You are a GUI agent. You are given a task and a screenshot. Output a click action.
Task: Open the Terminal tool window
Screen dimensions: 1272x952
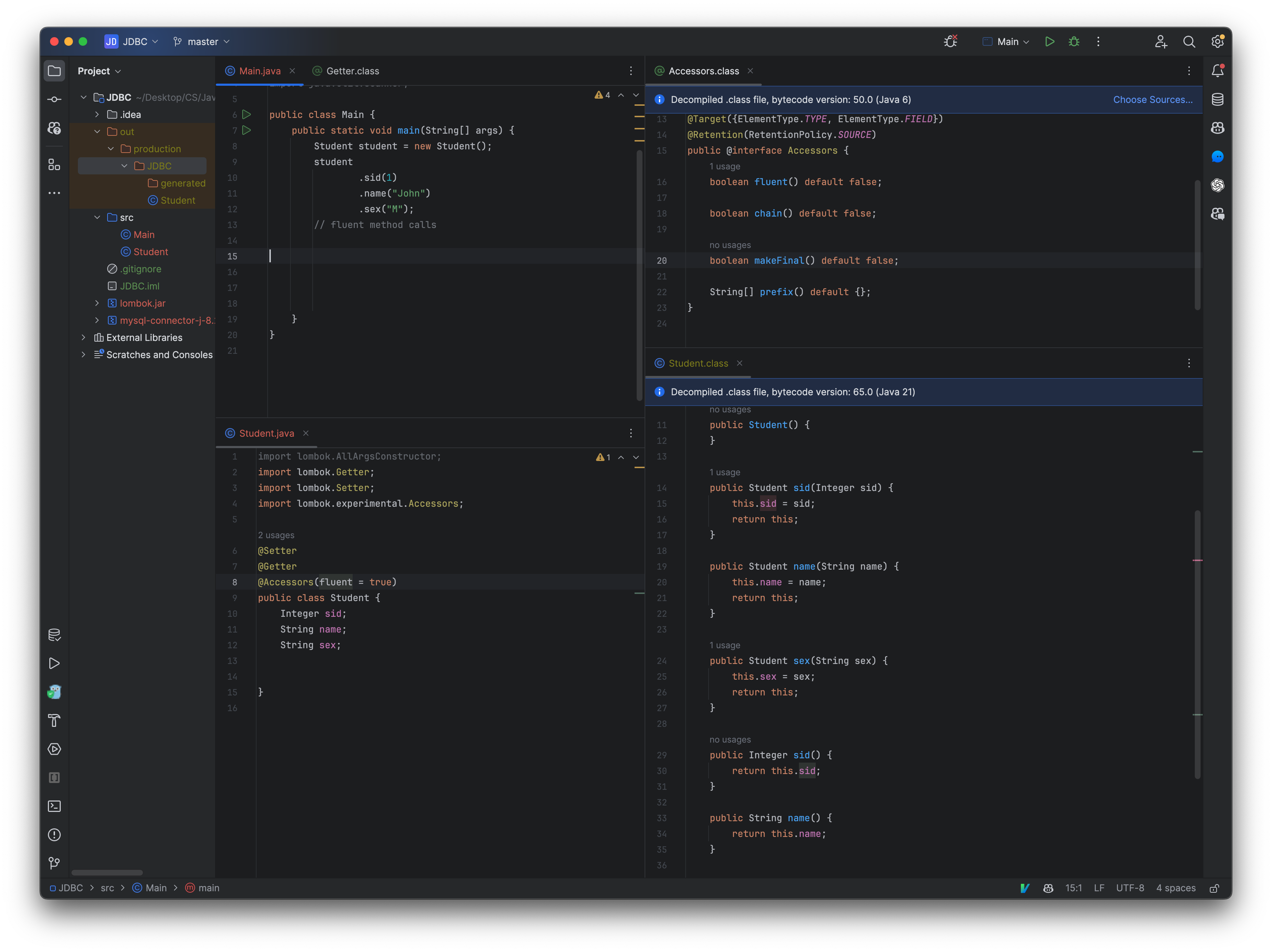55,807
